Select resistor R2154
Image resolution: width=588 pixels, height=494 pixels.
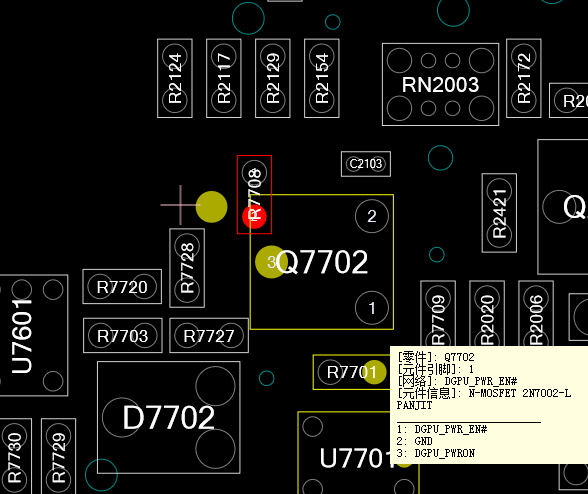[322, 78]
